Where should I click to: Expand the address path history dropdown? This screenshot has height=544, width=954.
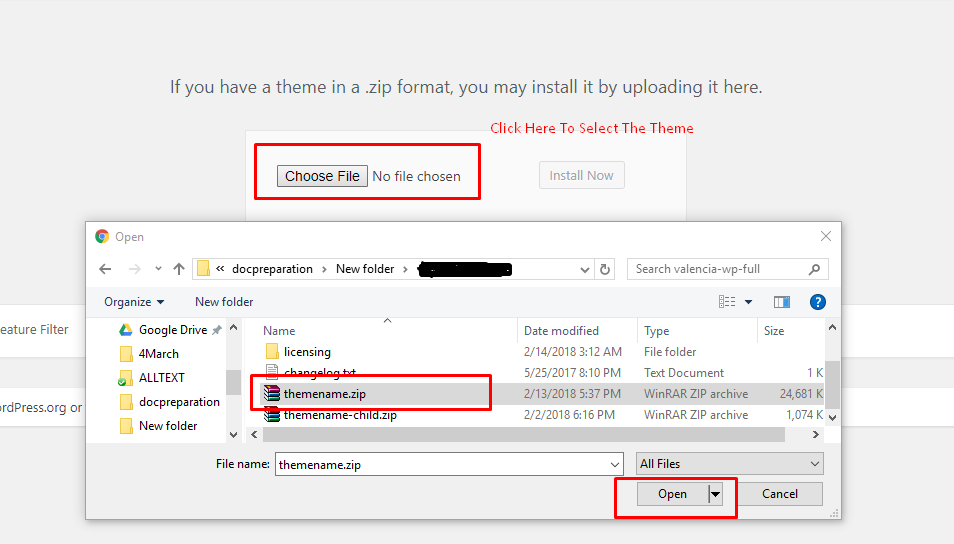[585, 269]
